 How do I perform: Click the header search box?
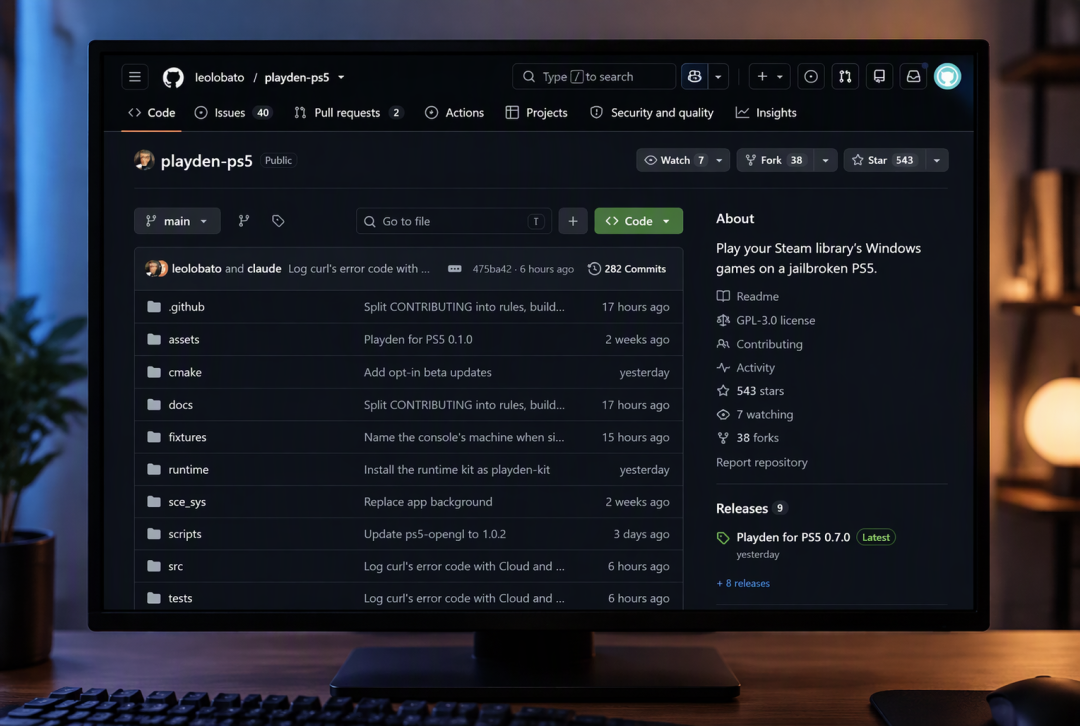click(593, 76)
